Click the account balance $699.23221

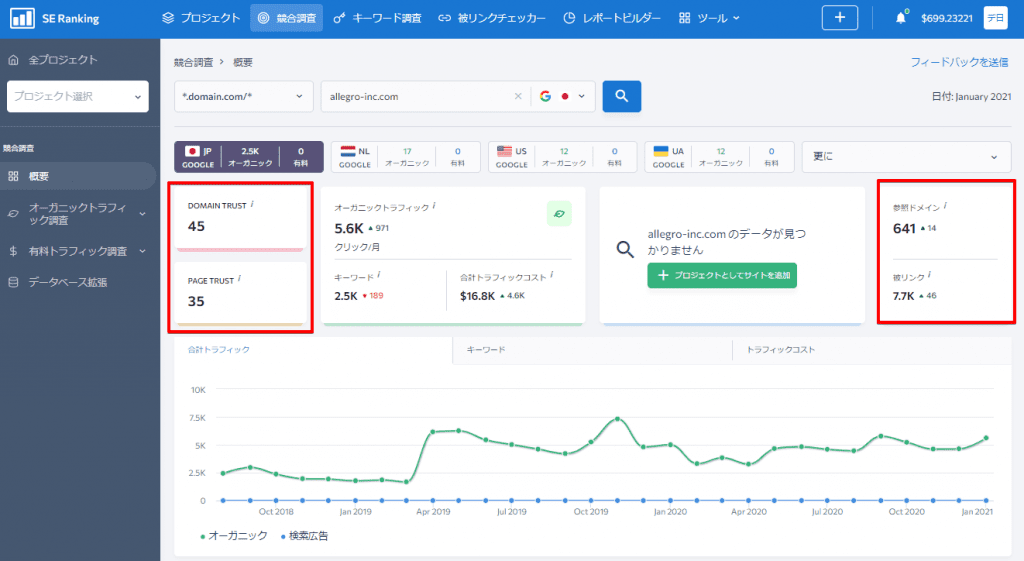tap(947, 18)
